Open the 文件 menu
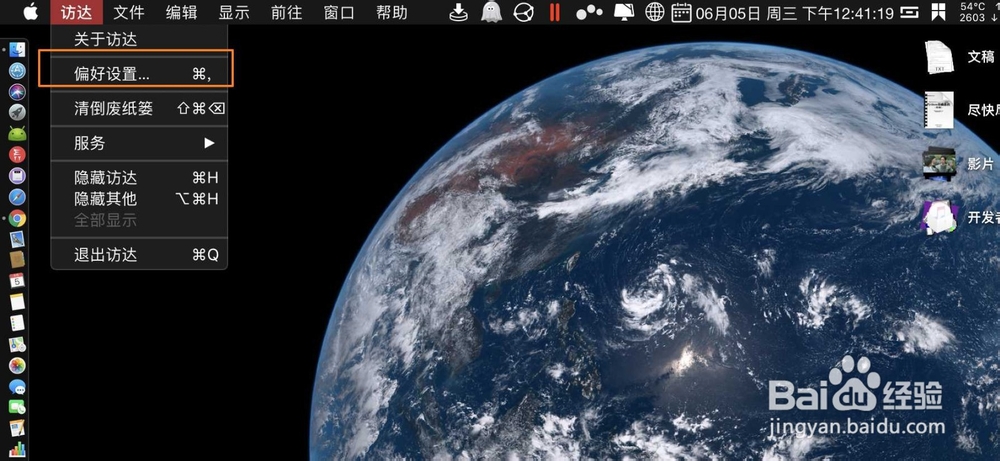Viewport: 1000px width, 461px height. [x=129, y=12]
